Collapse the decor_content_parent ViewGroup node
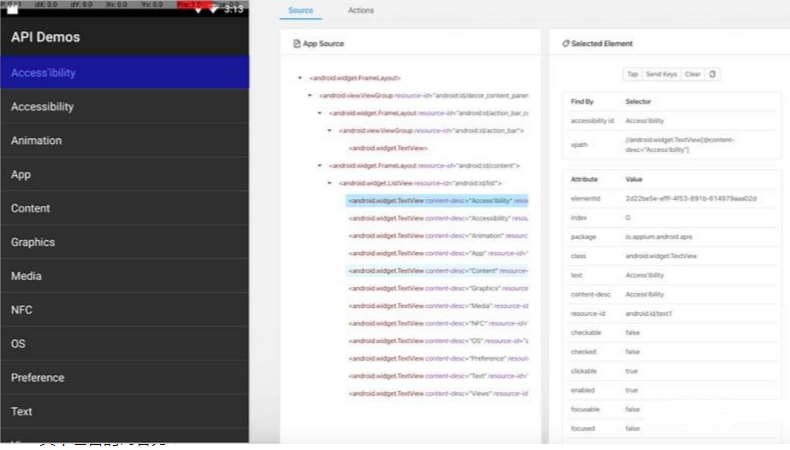 (x=310, y=96)
